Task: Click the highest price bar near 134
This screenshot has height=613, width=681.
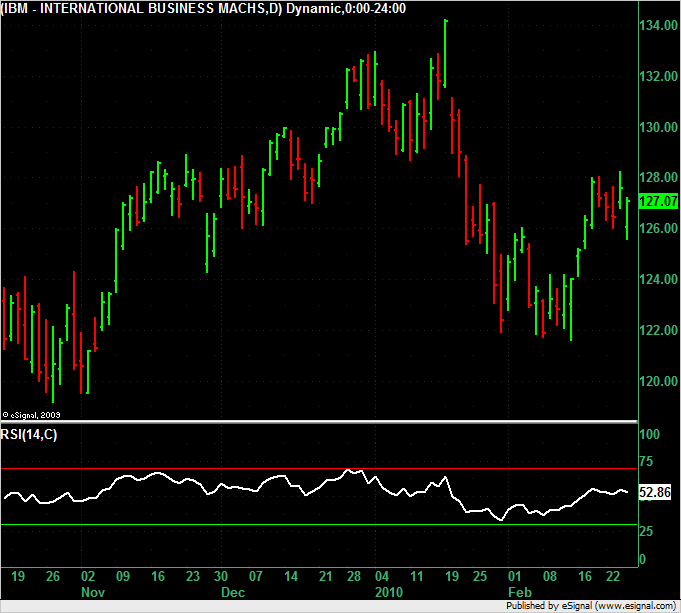Action: pyautogui.click(x=445, y=53)
